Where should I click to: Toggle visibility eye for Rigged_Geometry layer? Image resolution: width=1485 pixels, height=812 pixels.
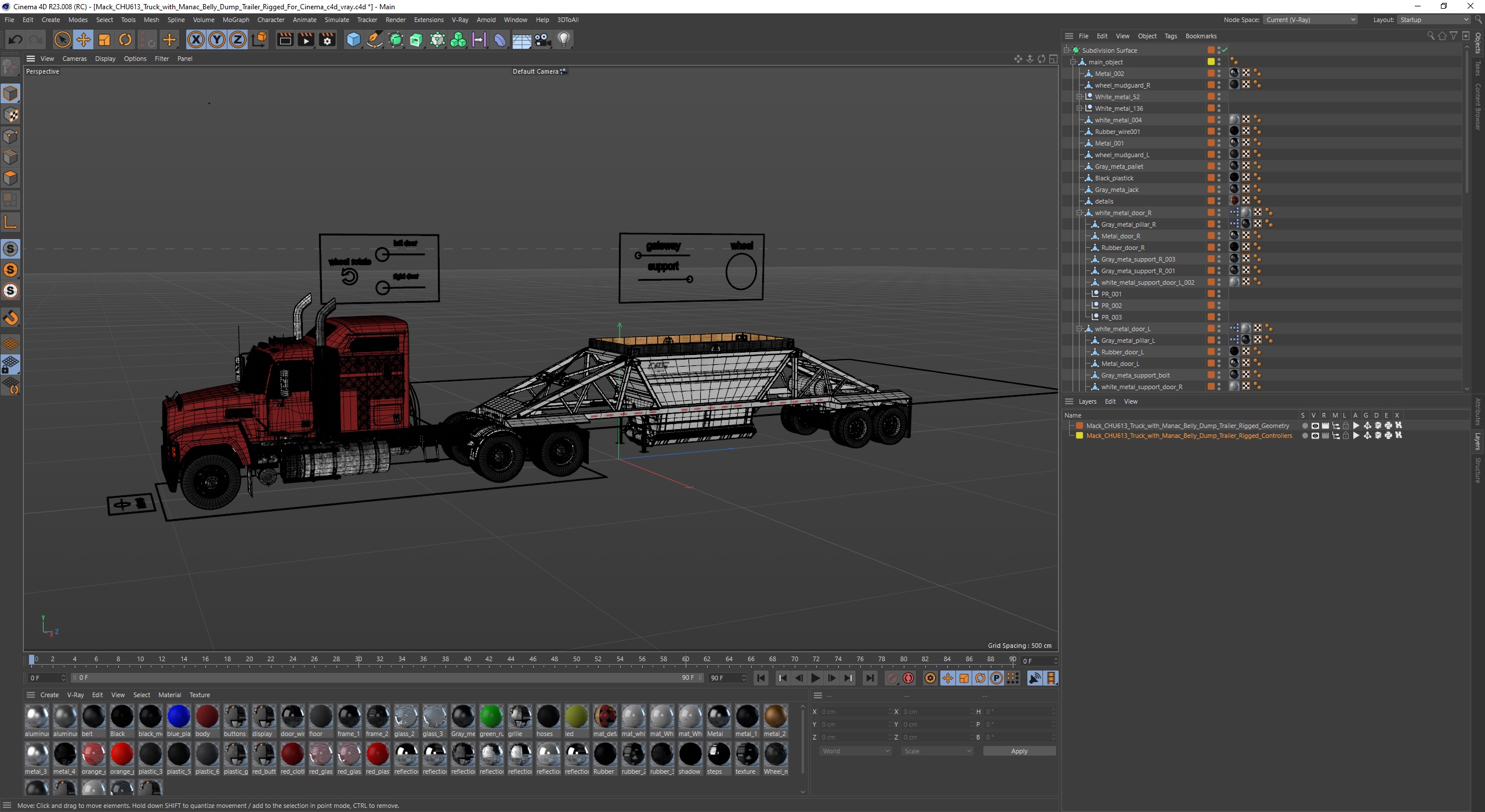click(x=1315, y=426)
